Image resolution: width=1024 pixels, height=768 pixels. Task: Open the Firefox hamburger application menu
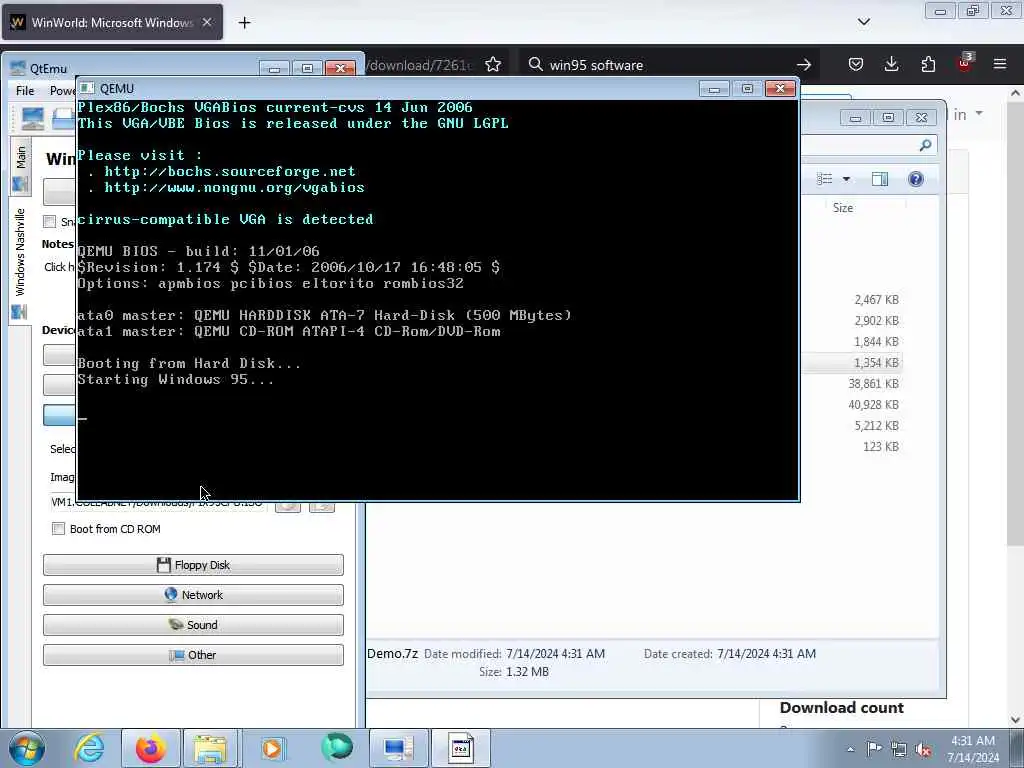click(x=1000, y=64)
